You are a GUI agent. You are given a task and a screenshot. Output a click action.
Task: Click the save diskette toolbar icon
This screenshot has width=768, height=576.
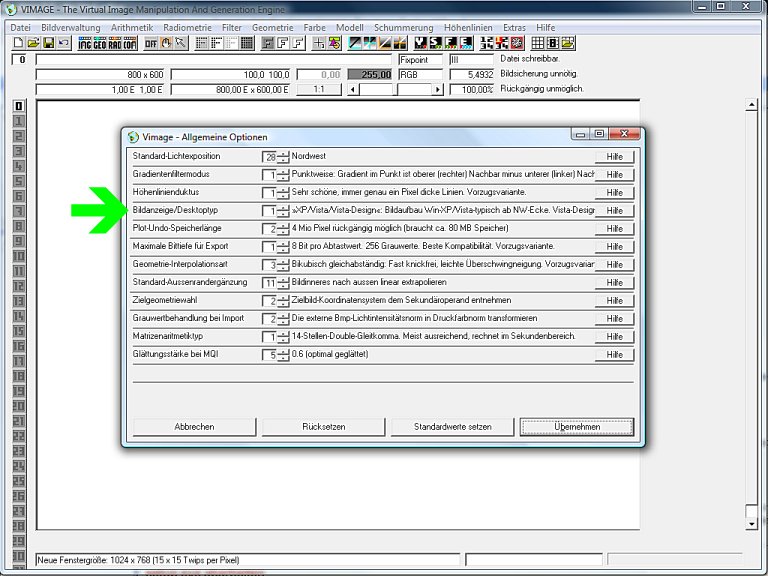click(x=48, y=43)
